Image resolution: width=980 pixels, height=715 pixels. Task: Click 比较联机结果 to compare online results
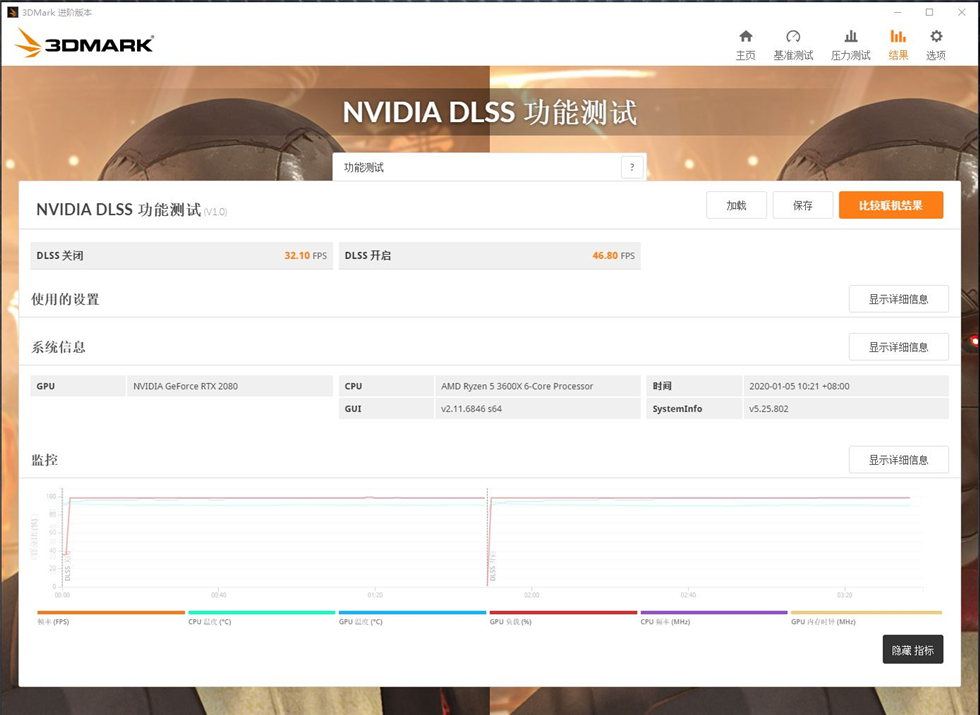tap(890, 204)
